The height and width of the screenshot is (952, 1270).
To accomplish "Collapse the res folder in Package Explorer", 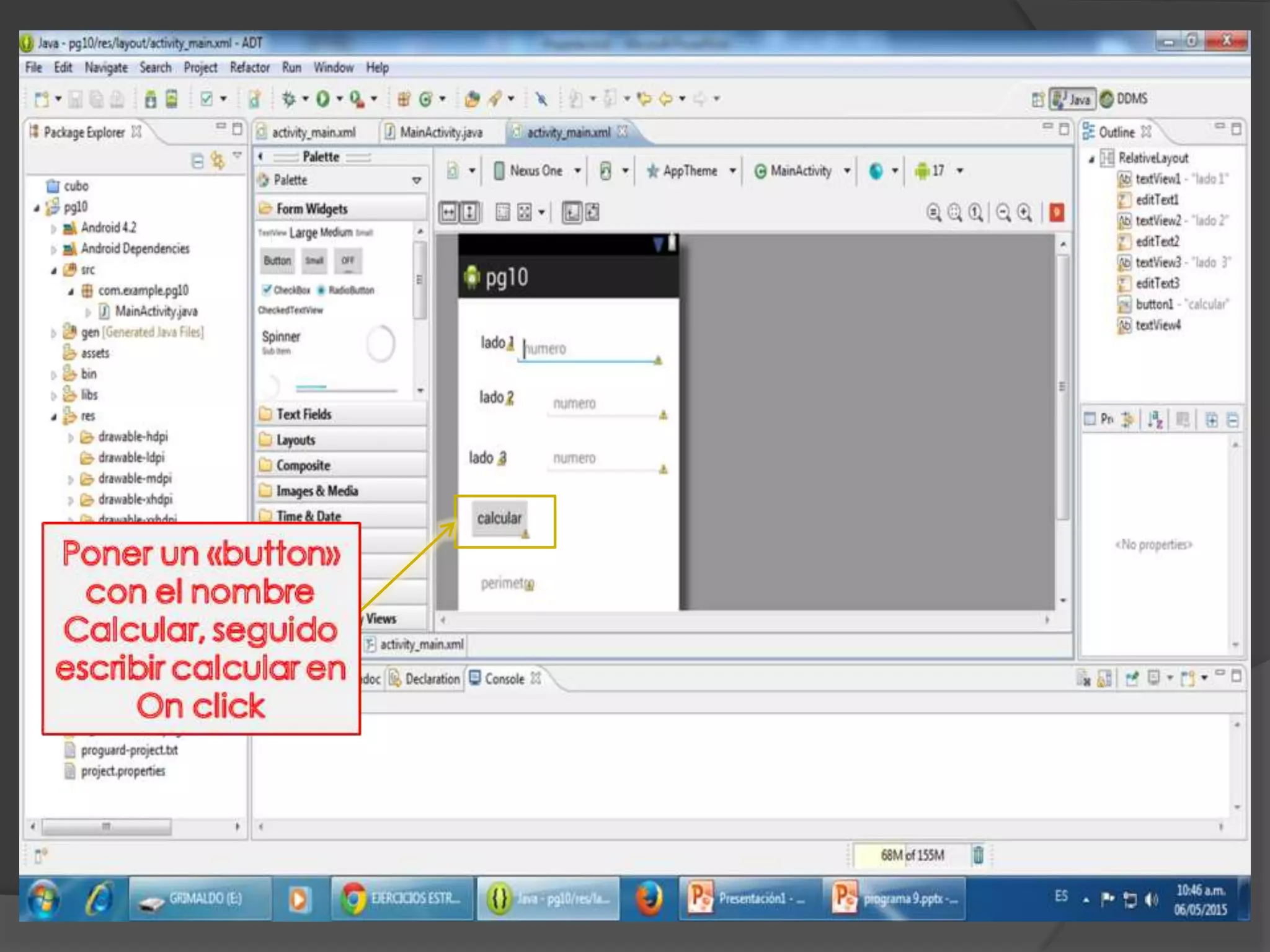I will tap(54, 416).
